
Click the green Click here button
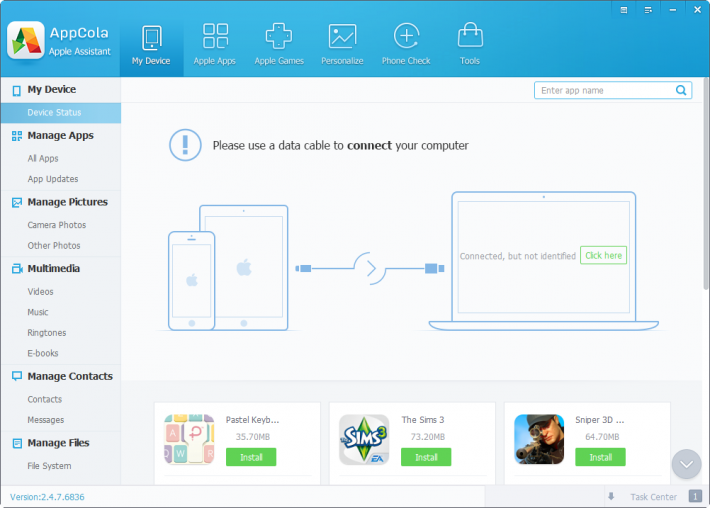[604, 255]
